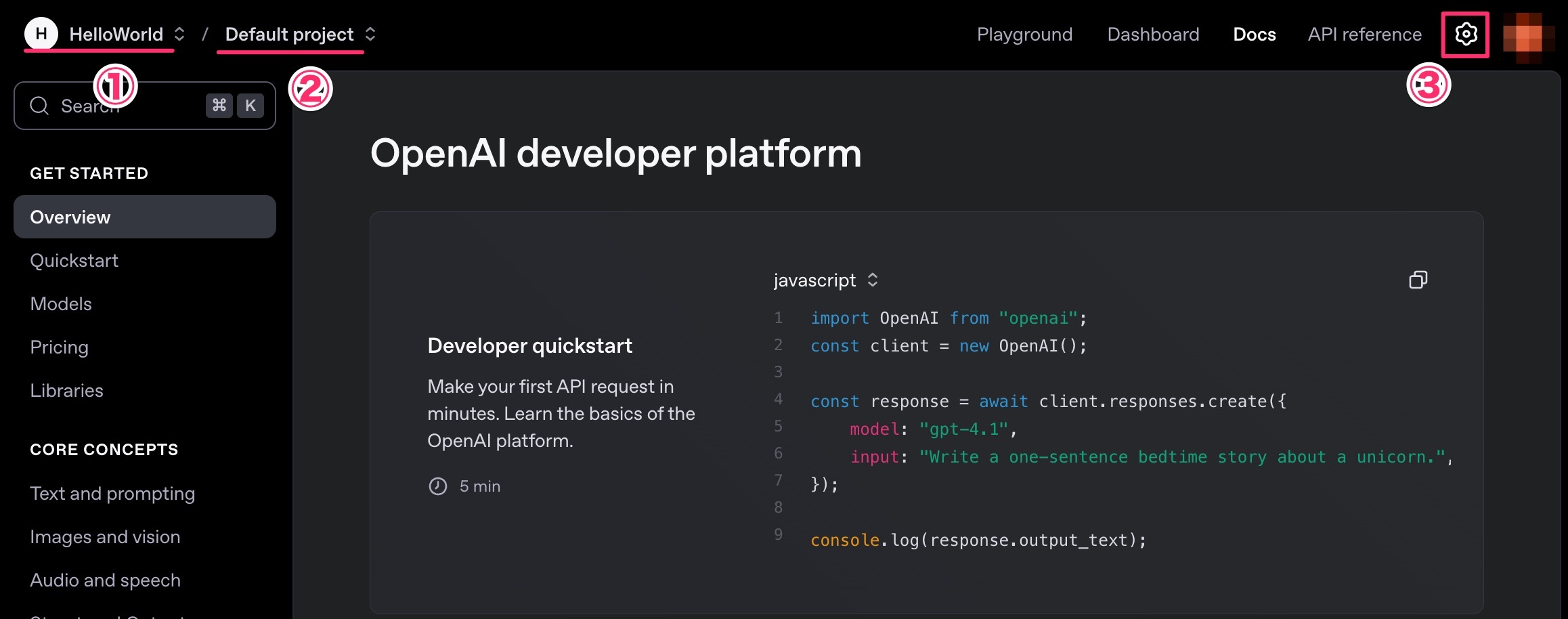Image resolution: width=1568 pixels, height=619 pixels.
Task: Open the Developer quickstart card title
Action: point(529,345)
